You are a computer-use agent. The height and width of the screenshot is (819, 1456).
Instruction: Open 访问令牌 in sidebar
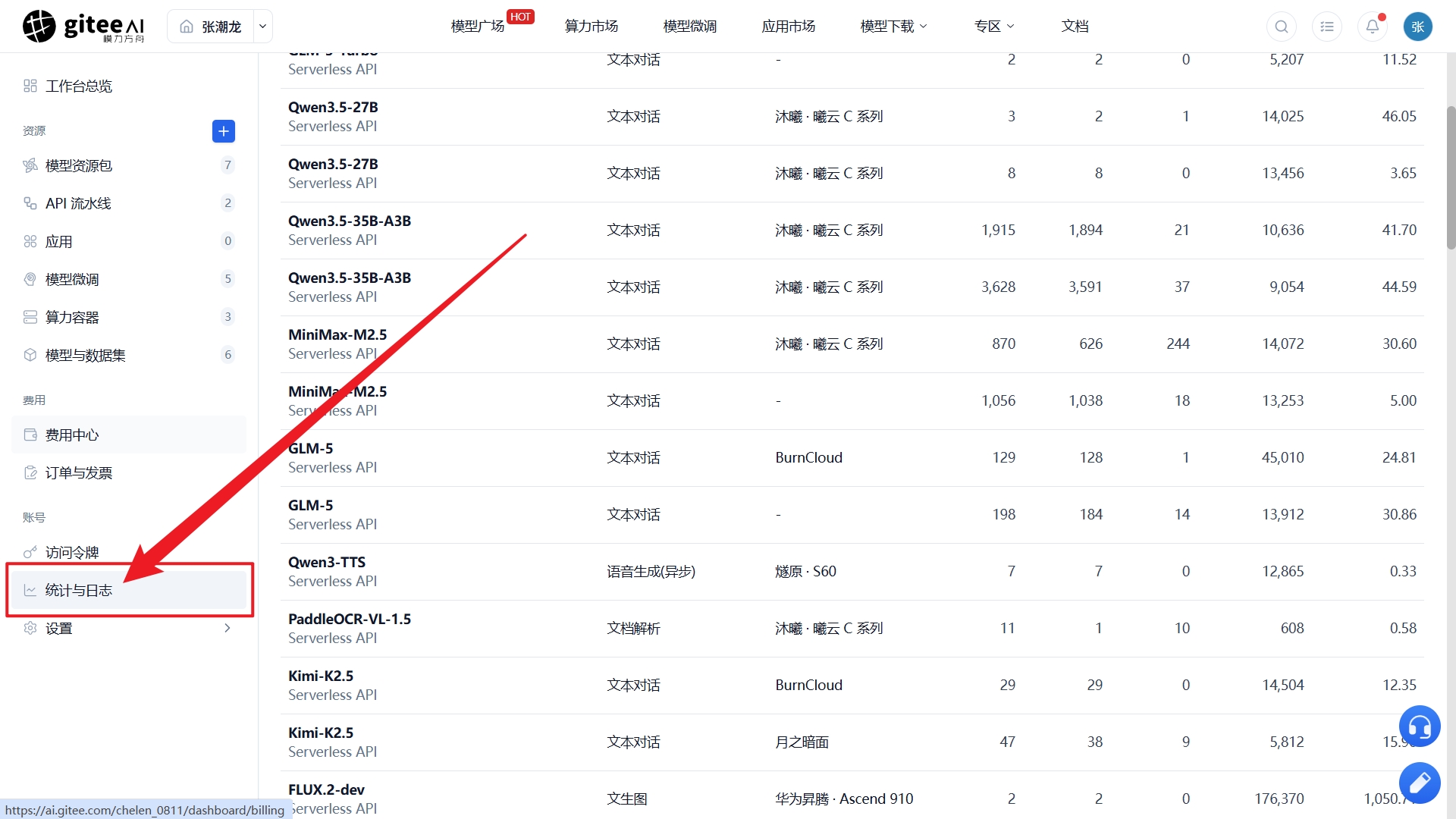129,552
